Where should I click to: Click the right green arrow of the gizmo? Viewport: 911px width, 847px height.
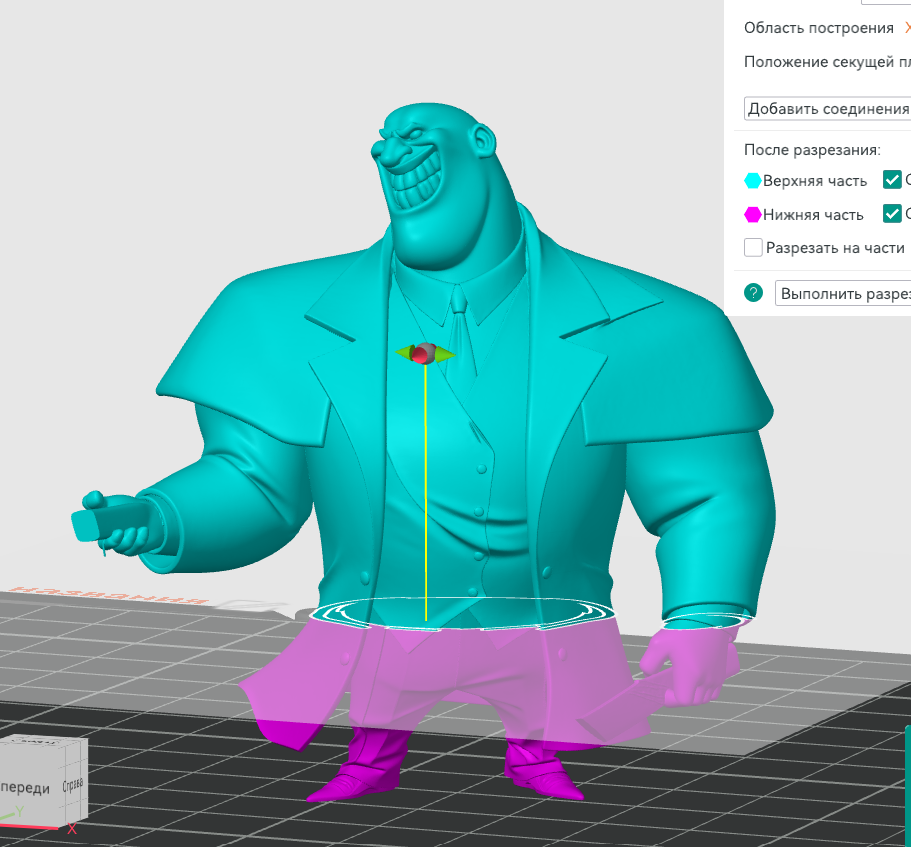point(446,354)
